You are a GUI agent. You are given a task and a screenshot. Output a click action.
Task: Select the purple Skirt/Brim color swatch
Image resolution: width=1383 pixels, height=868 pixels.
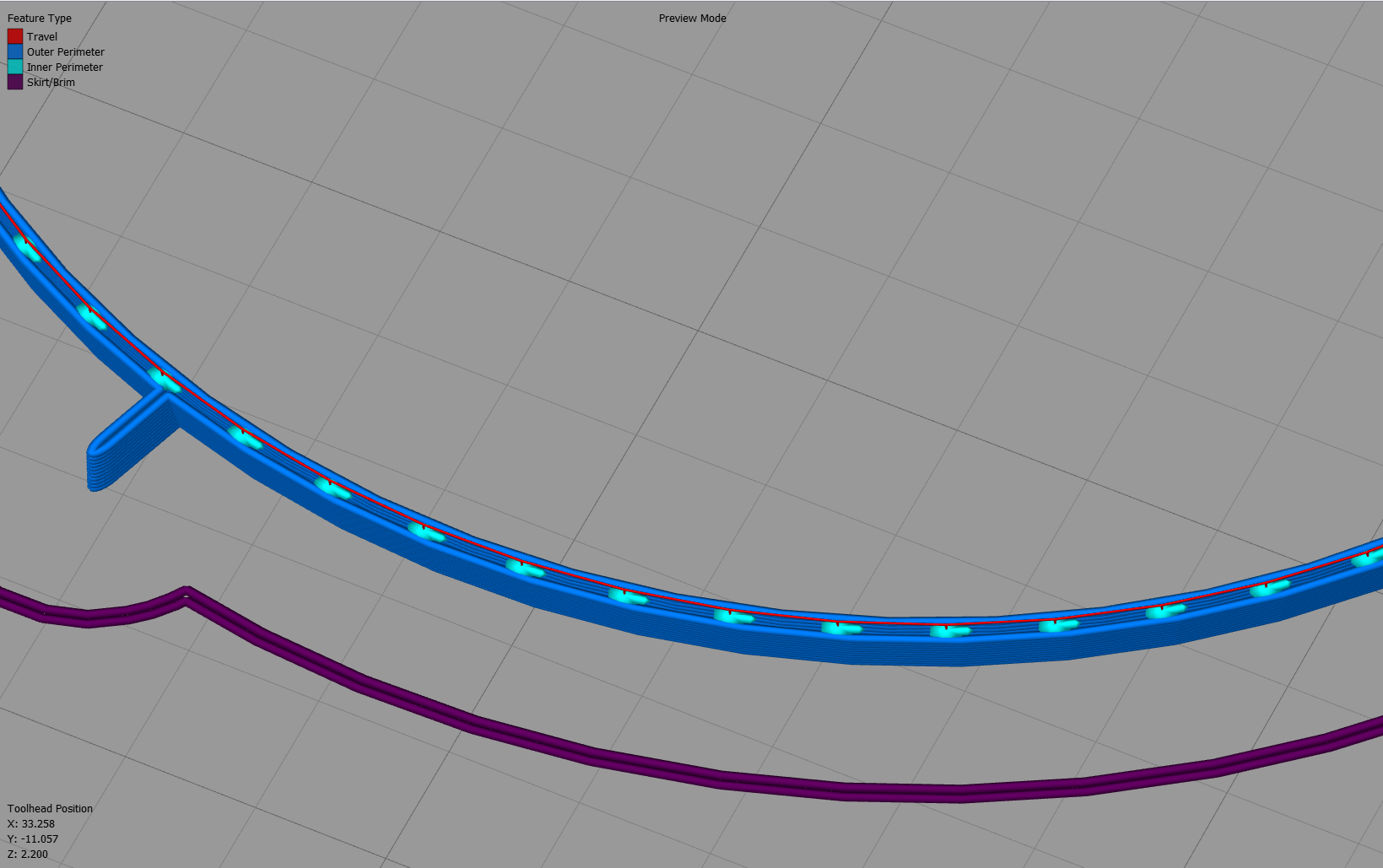click(15, 82)
